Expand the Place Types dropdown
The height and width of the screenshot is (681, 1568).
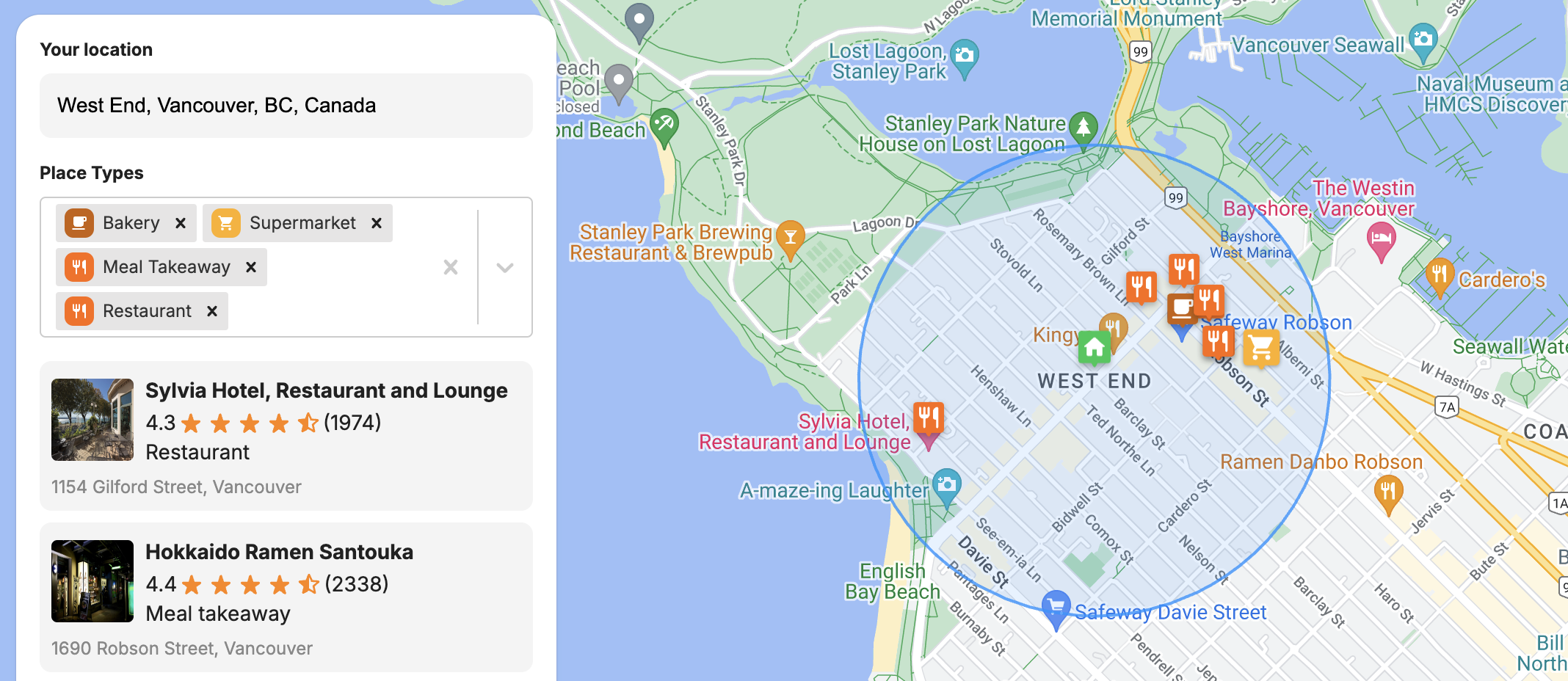click(504, 266)
